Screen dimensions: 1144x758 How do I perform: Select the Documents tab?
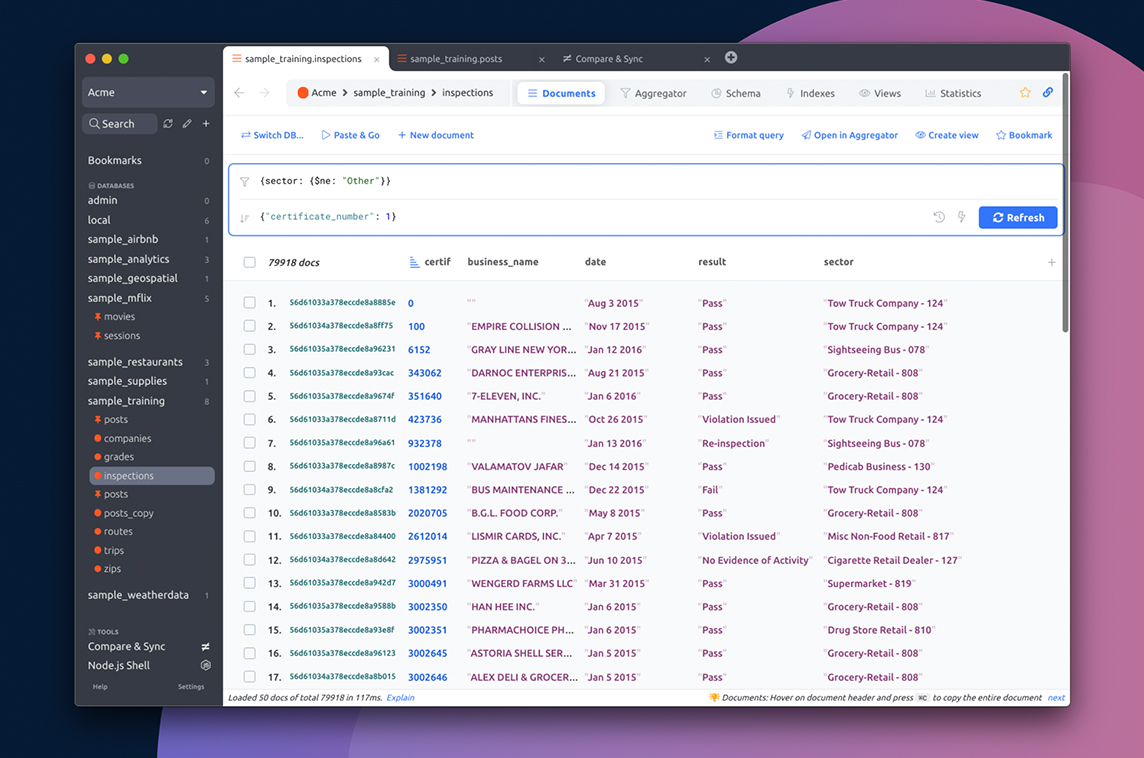point(561,93)
